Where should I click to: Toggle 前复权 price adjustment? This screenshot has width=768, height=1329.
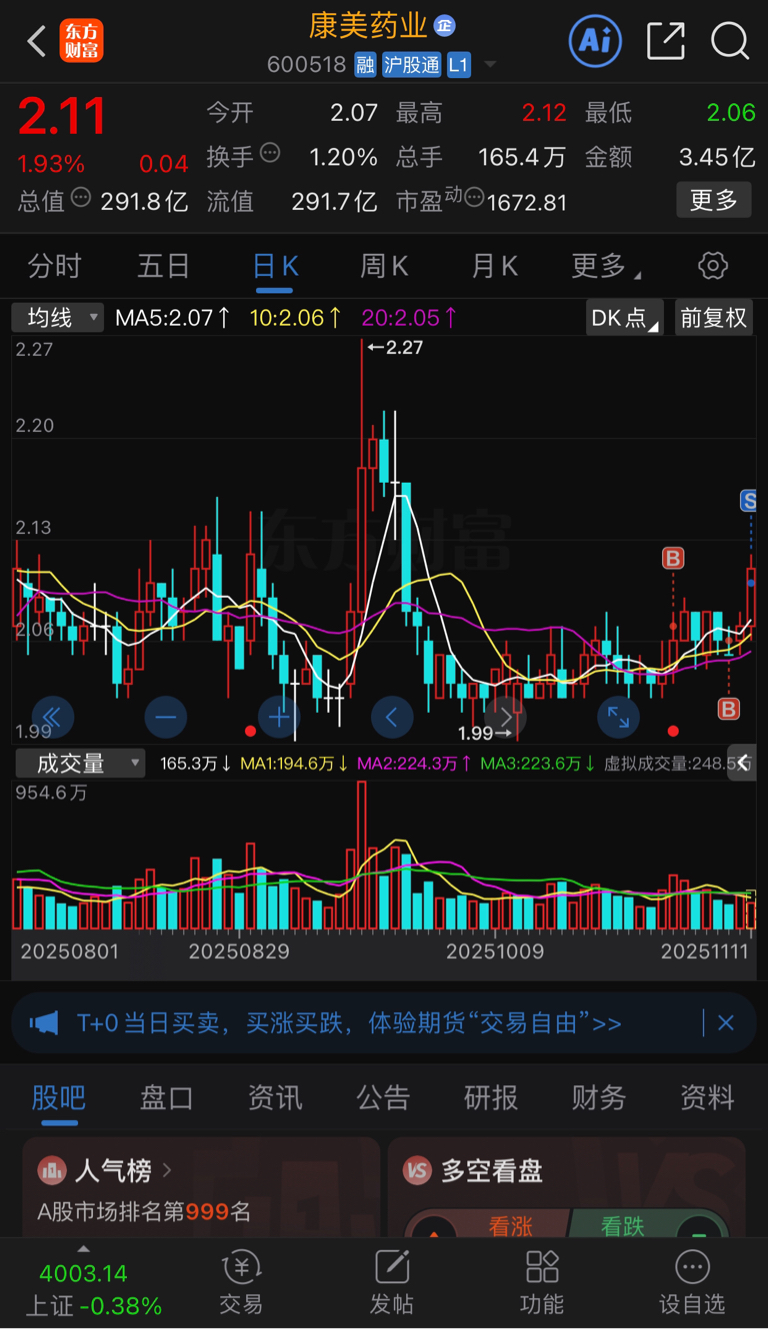[714, 318]
